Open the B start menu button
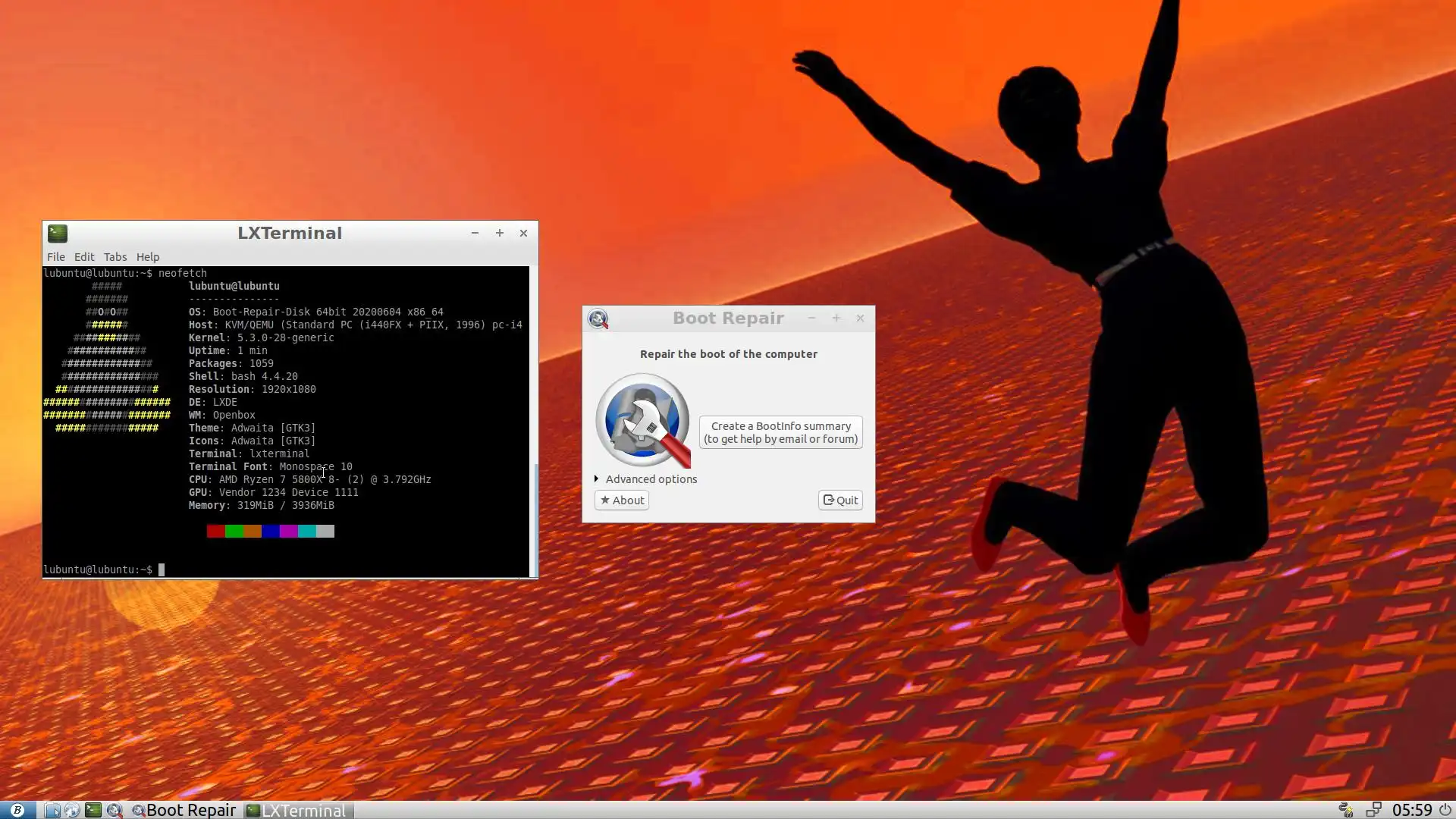 (17, 810)
